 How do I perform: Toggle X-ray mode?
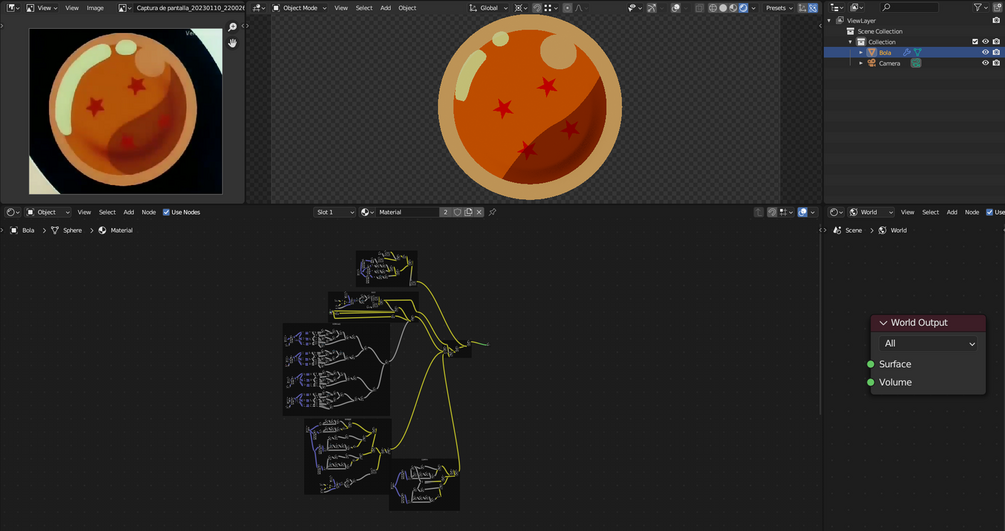click(699, 8)
